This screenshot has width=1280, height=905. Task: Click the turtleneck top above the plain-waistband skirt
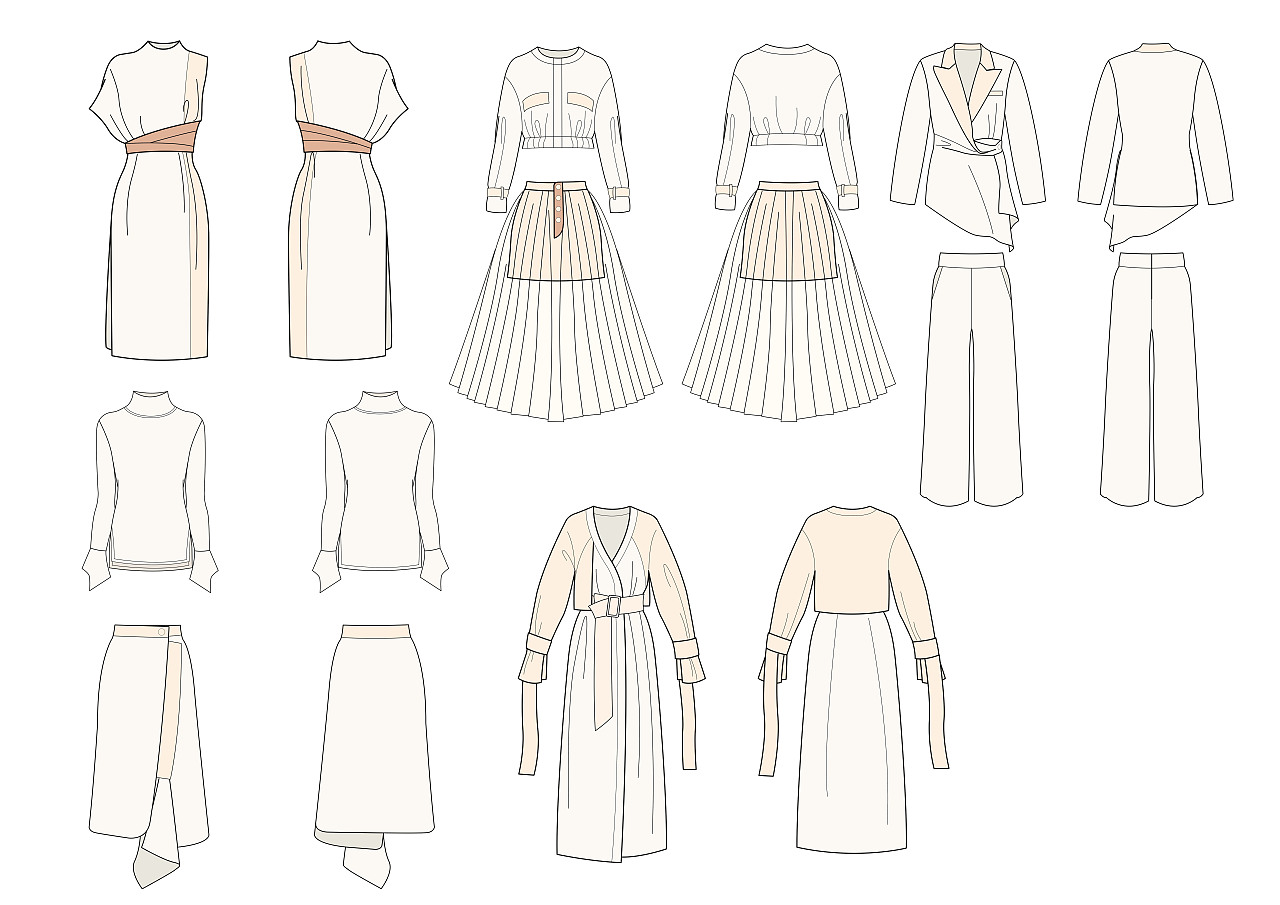[380, 490]
